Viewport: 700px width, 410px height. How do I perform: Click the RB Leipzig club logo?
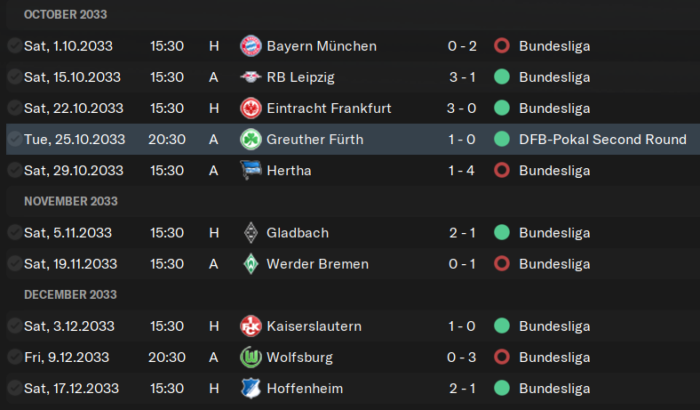pyautogui.click(x=250, y=77)
